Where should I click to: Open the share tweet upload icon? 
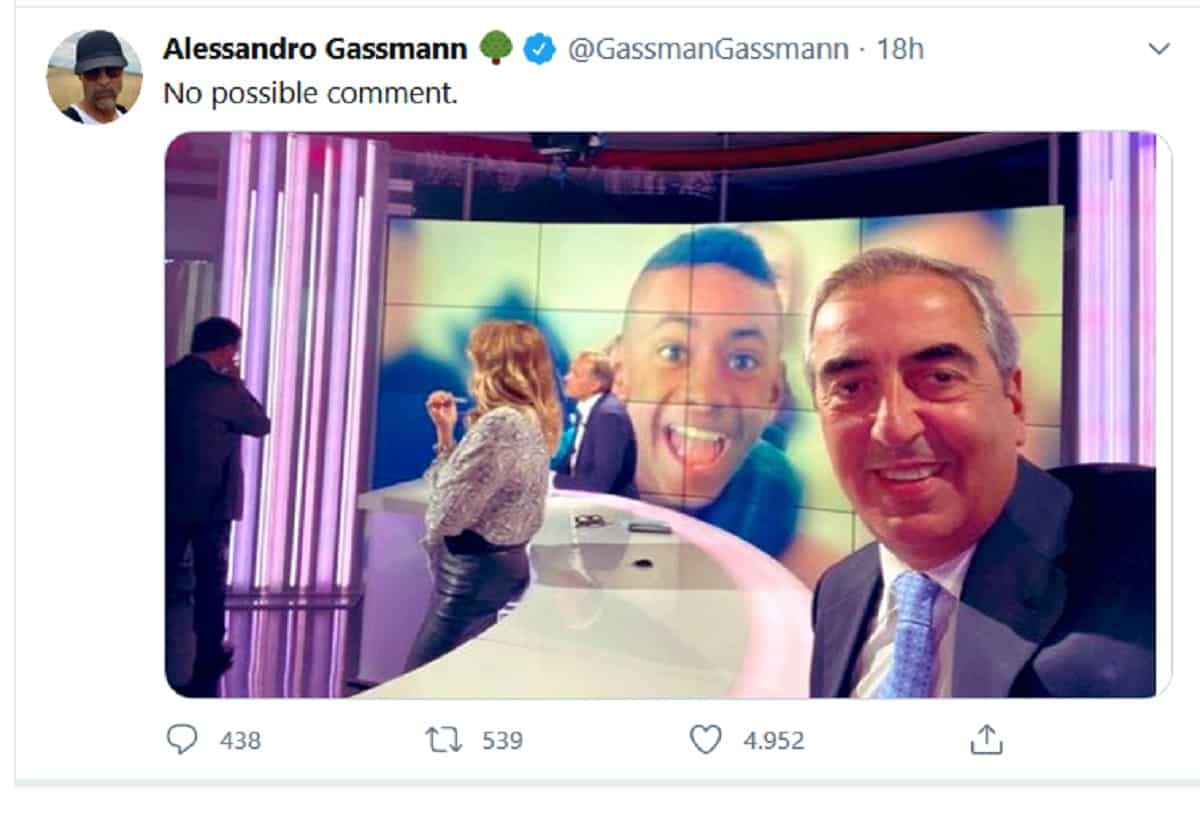986,739
